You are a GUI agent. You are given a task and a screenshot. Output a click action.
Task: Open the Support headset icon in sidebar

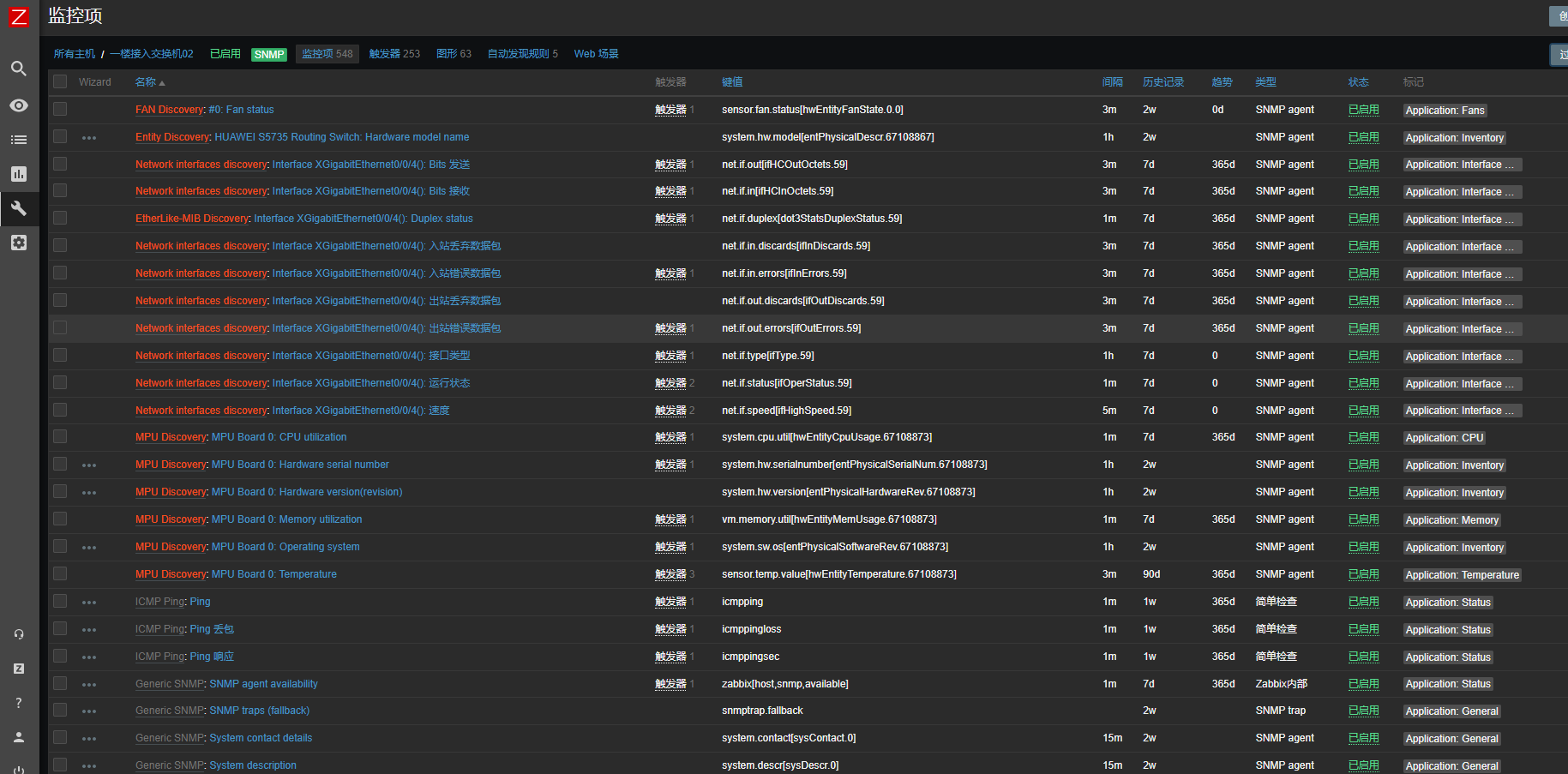pos(19,634)
